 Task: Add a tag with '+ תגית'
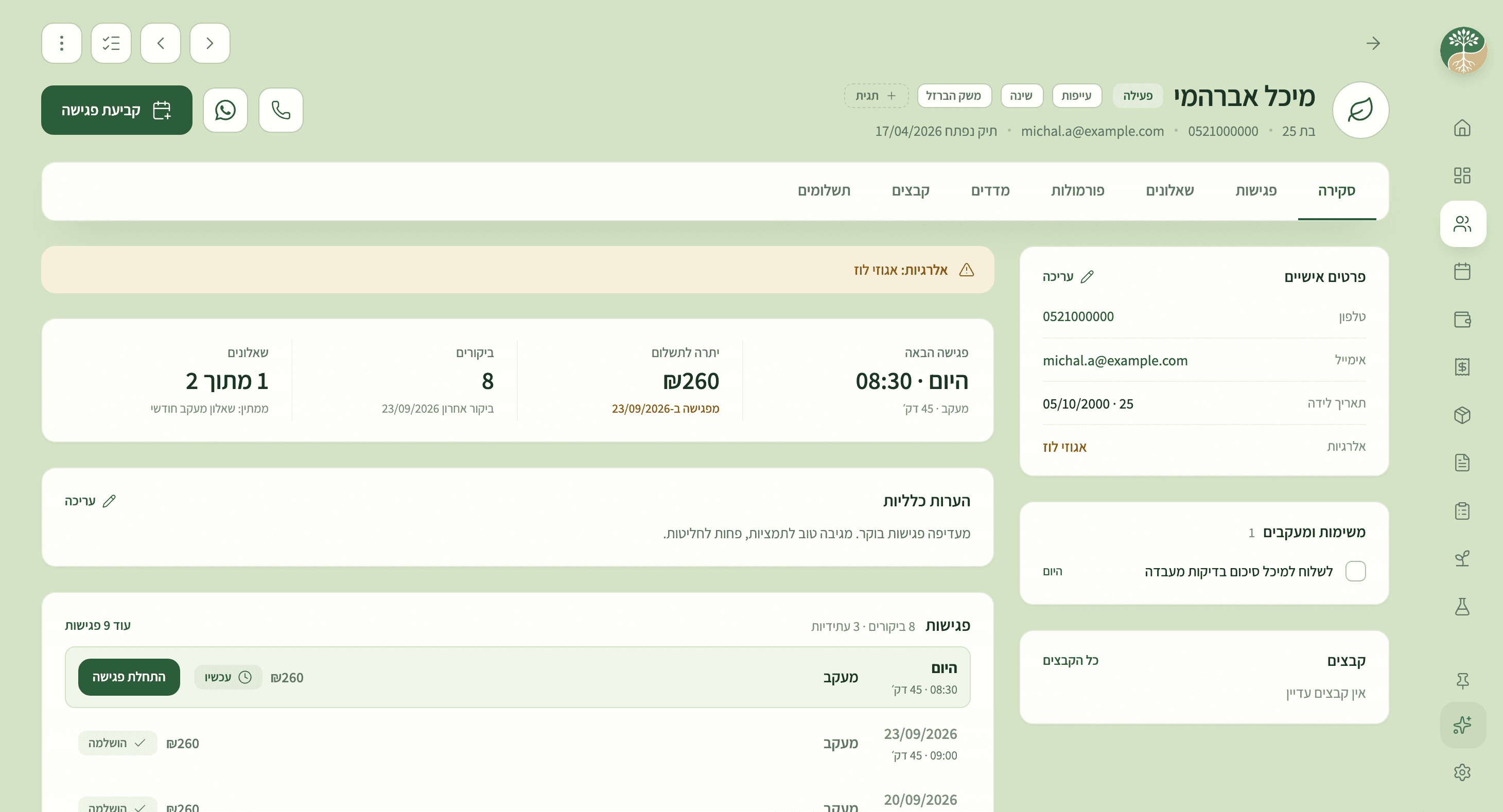(876, 96)
